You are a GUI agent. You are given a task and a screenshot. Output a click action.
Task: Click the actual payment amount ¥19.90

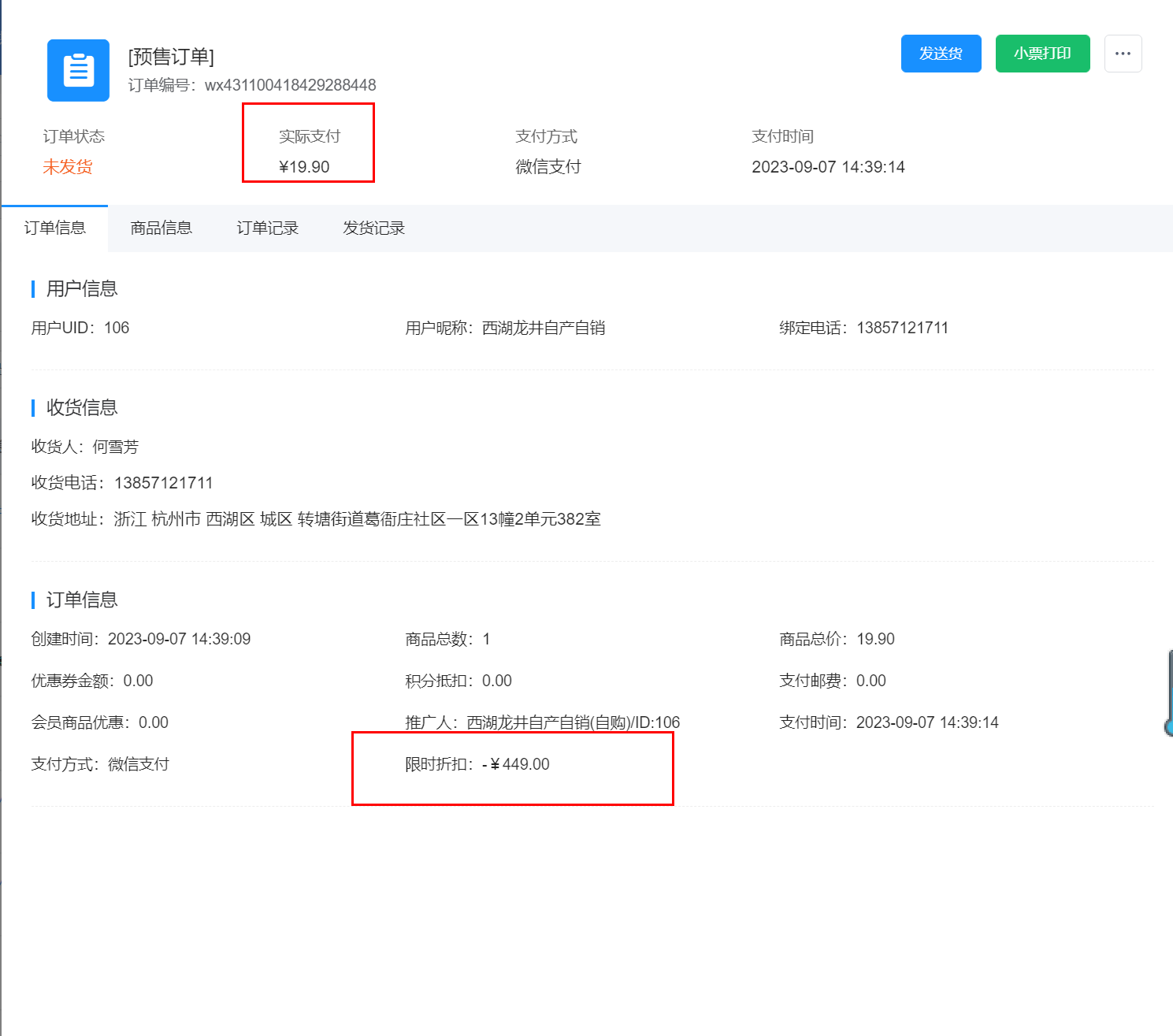(x=304, y=167)
